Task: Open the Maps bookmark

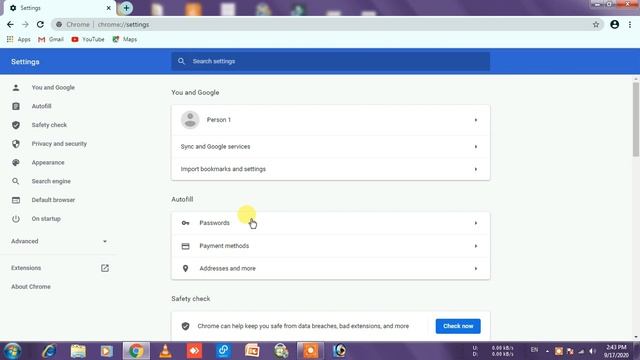Action: coord(124,39)
